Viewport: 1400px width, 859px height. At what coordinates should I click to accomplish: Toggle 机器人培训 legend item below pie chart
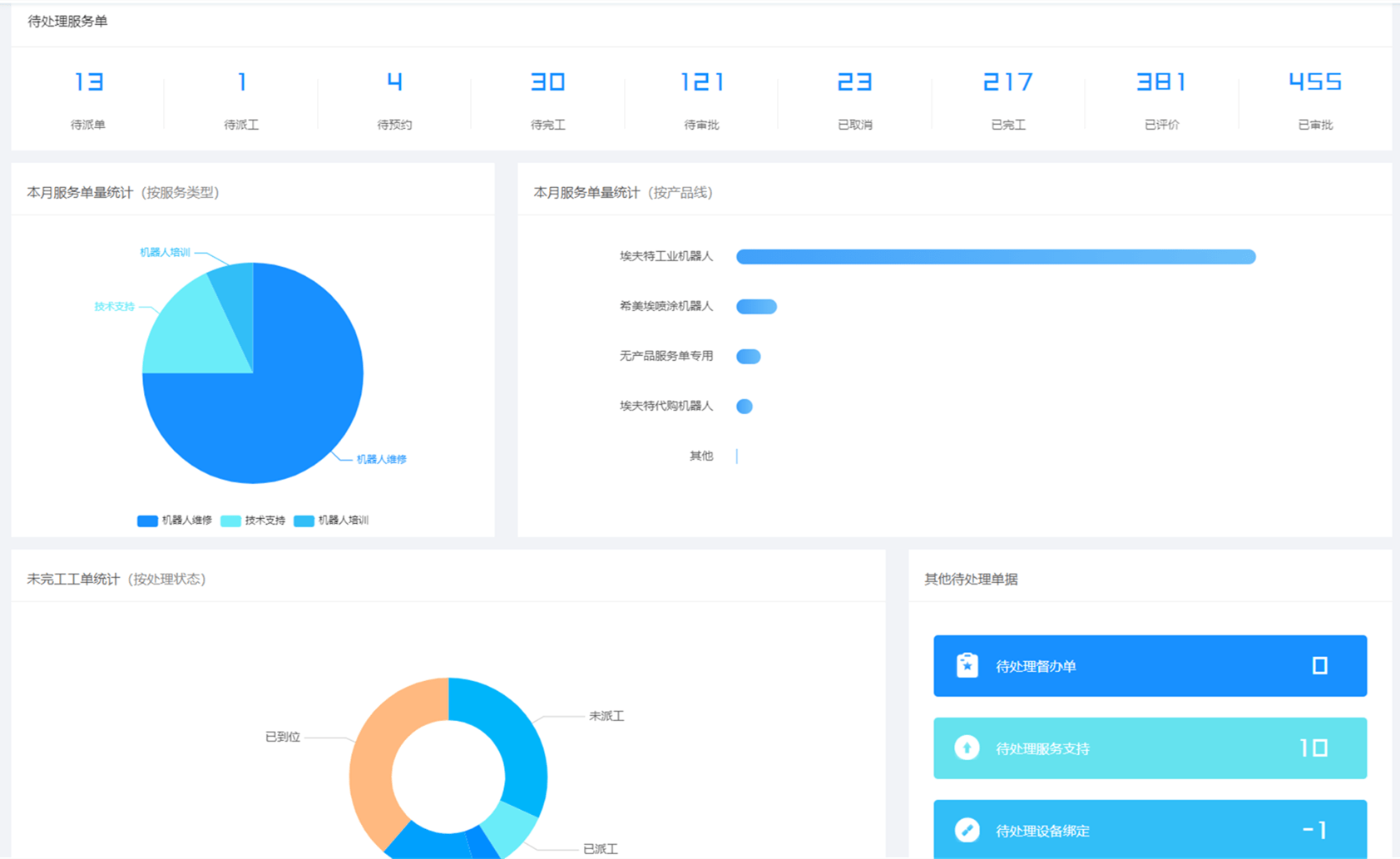click(x=331, y=521)
